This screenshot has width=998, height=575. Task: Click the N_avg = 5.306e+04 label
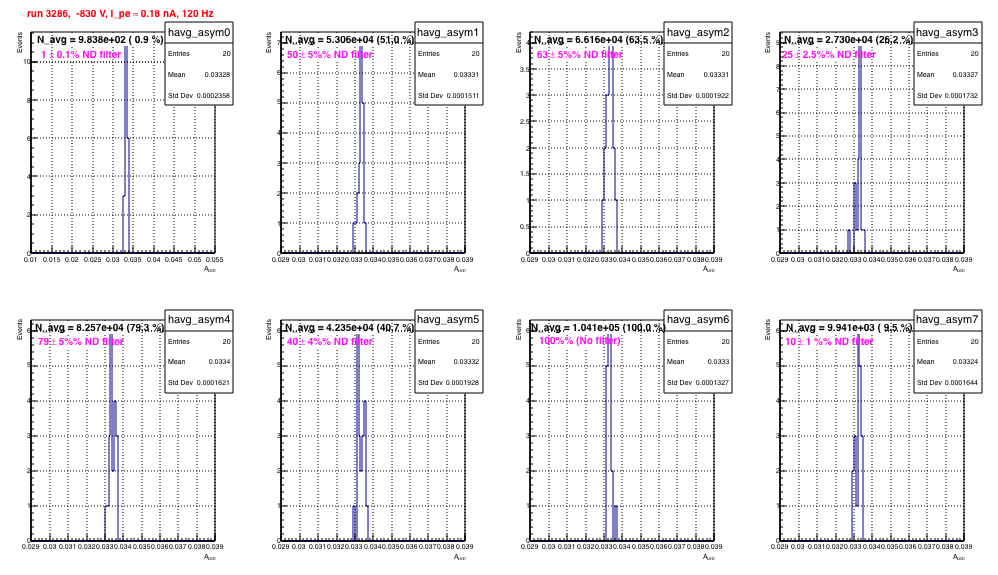coord(349,40)
